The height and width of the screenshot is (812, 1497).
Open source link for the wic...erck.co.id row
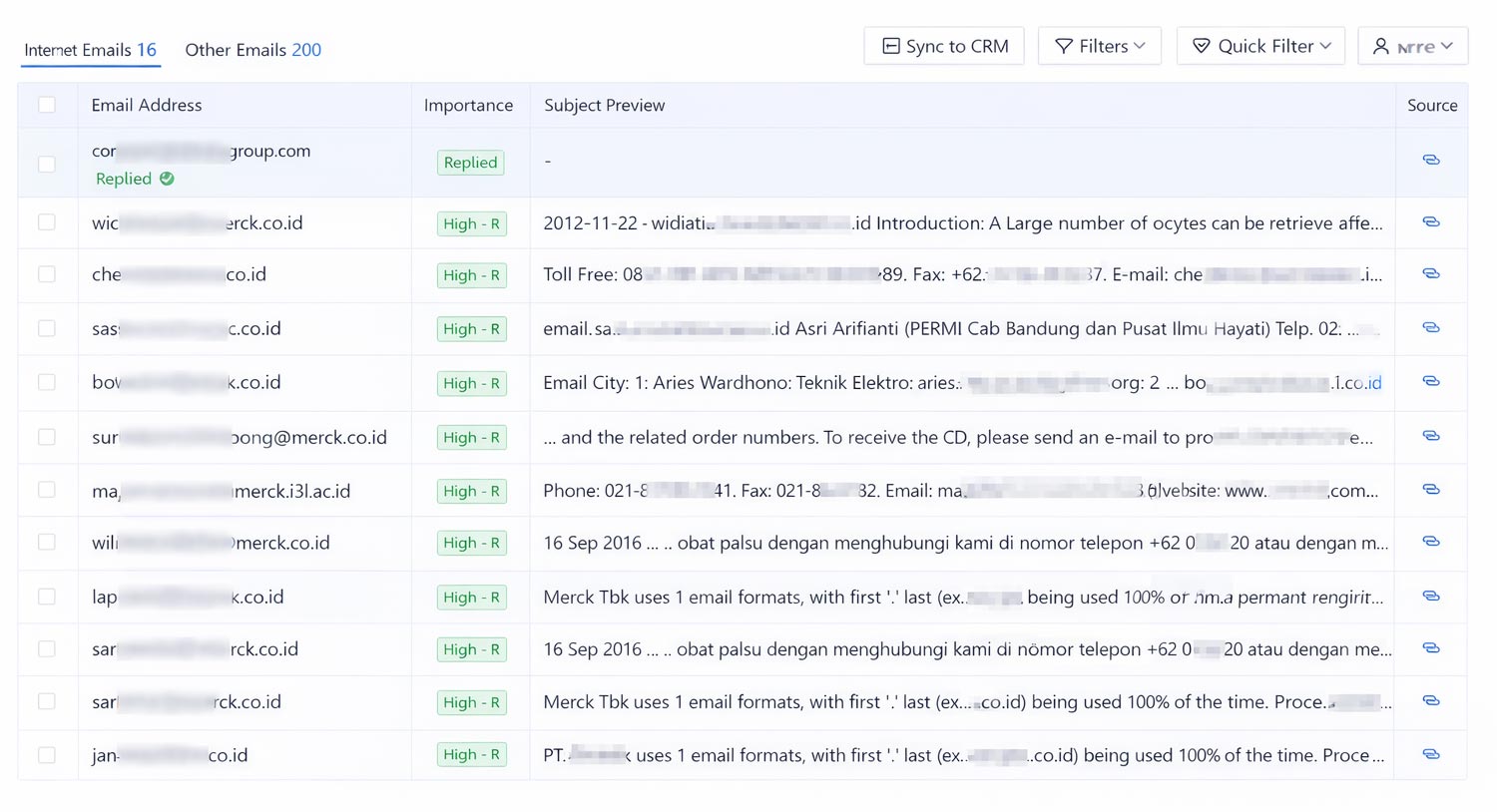1431,222
